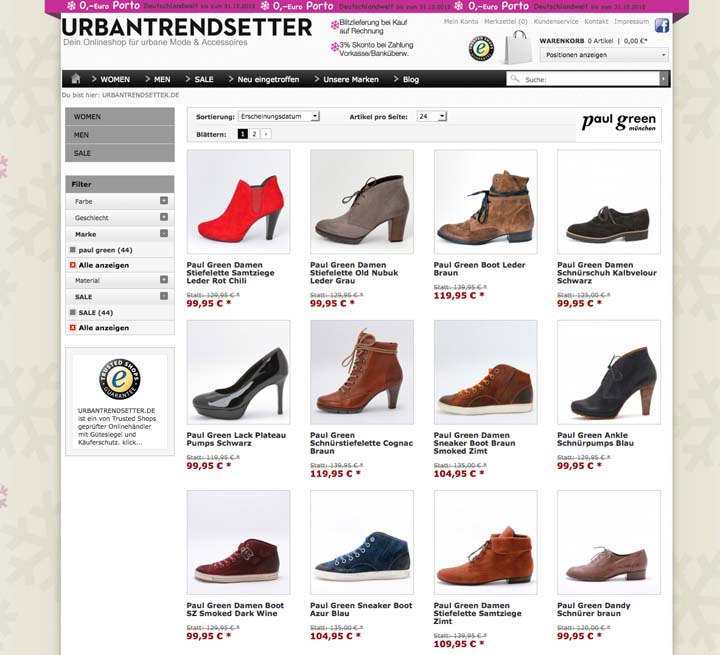Image resolution: width=720 pixels, height=655 pixels.
Task: Open the grey Stiefelette Old Nubuk image
Action: coord(362,202)
